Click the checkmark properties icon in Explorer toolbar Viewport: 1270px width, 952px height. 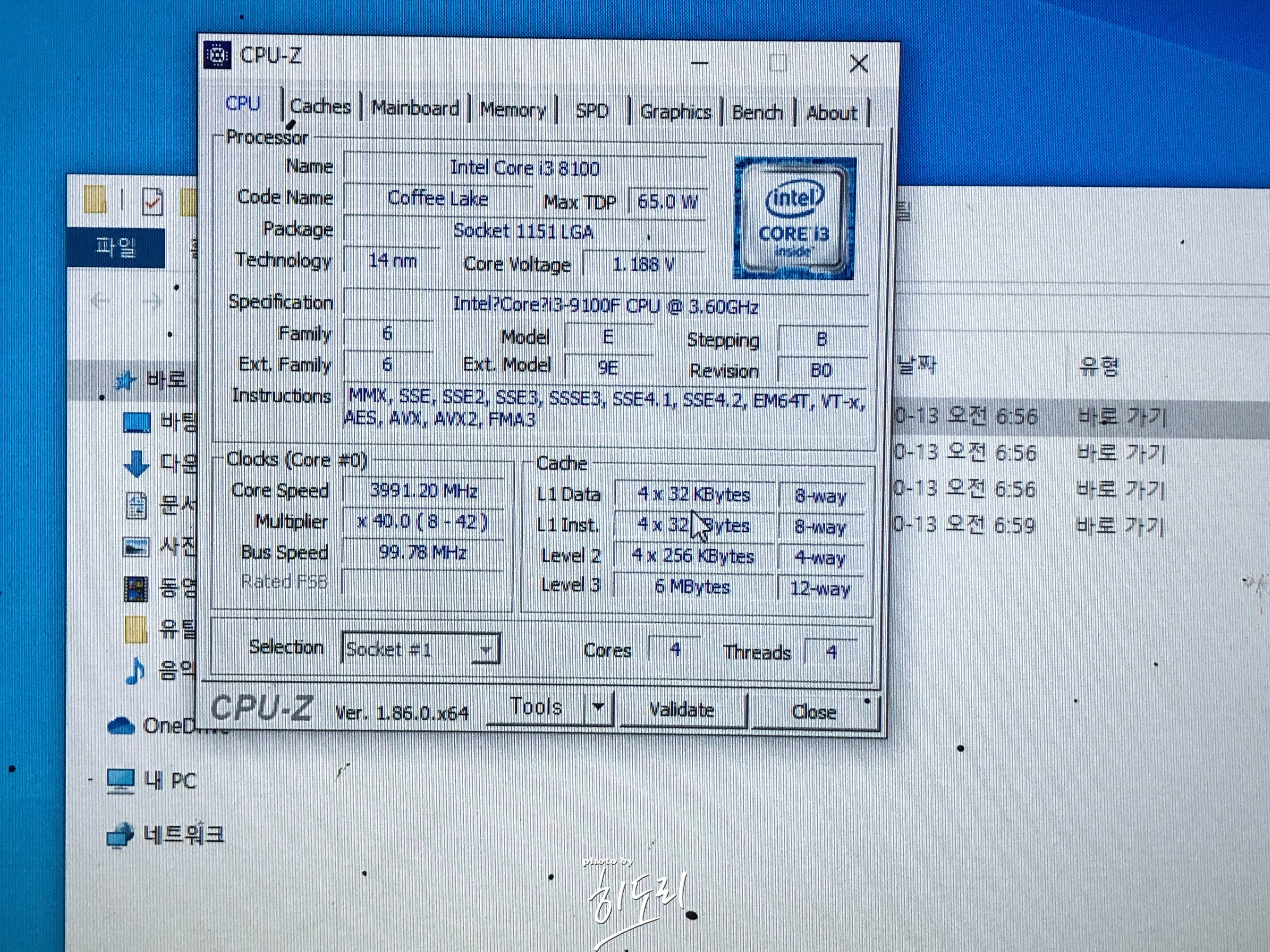pos(152,202)
